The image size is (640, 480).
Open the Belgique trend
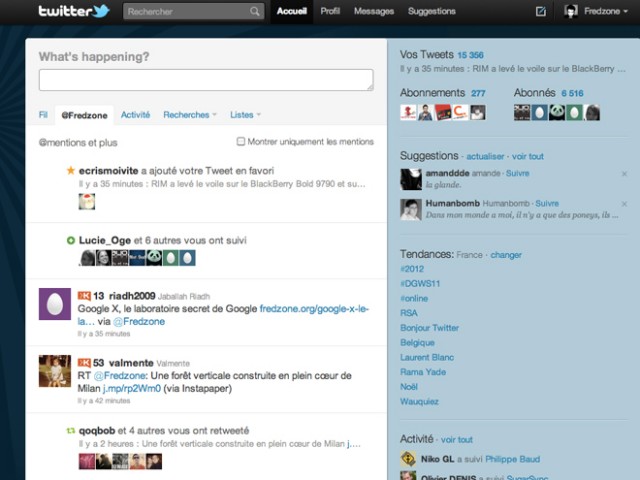click(x=417, y=342)
